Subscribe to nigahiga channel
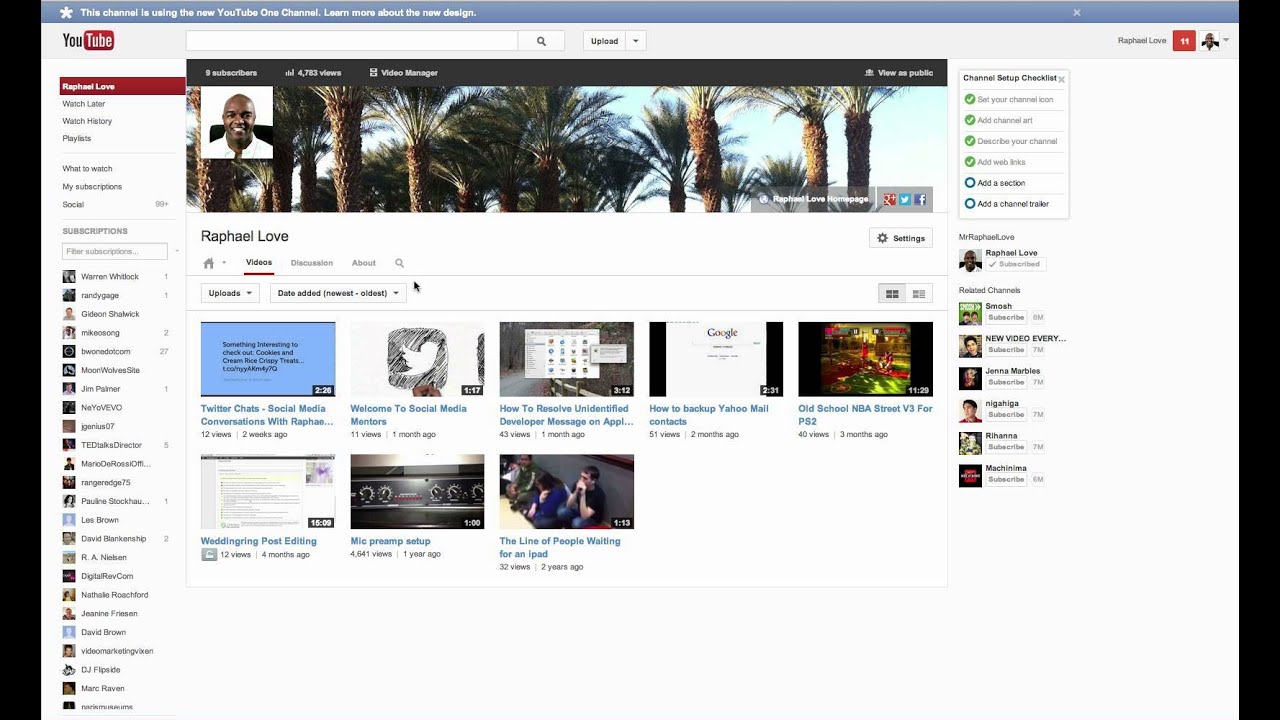The height and width of the screenshot is (720, 1280). [1006, 414]
